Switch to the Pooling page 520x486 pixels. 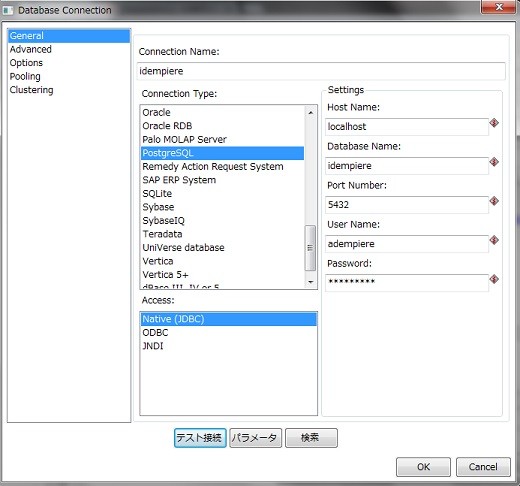69,76
